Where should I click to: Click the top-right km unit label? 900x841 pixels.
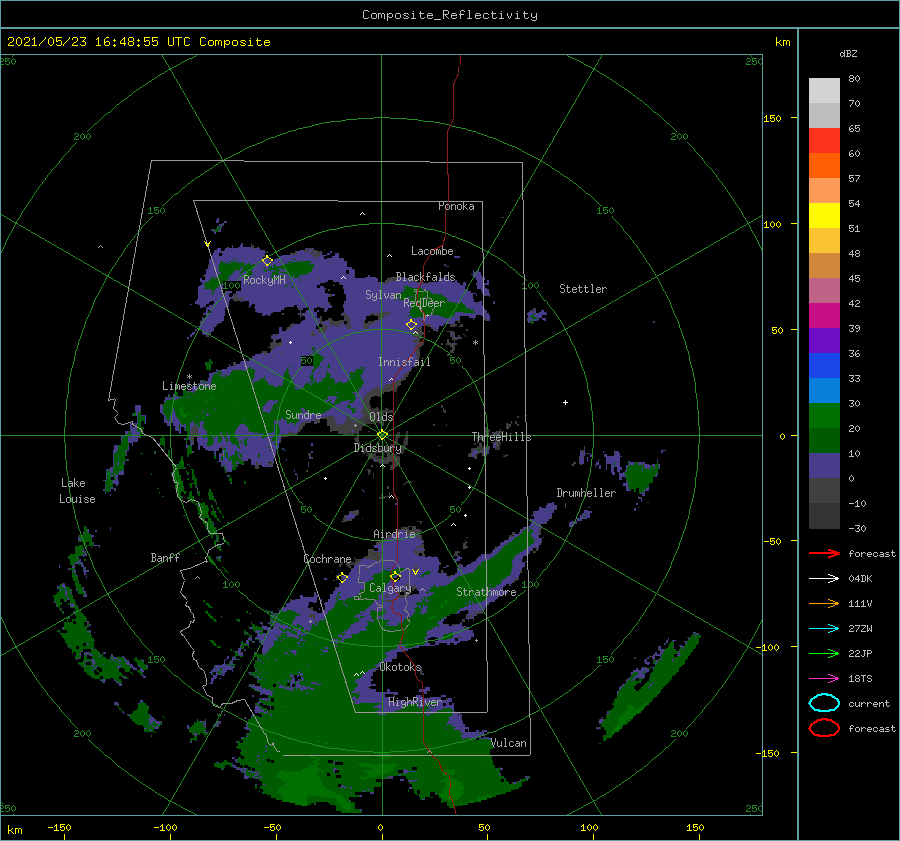tap(782, 42)
